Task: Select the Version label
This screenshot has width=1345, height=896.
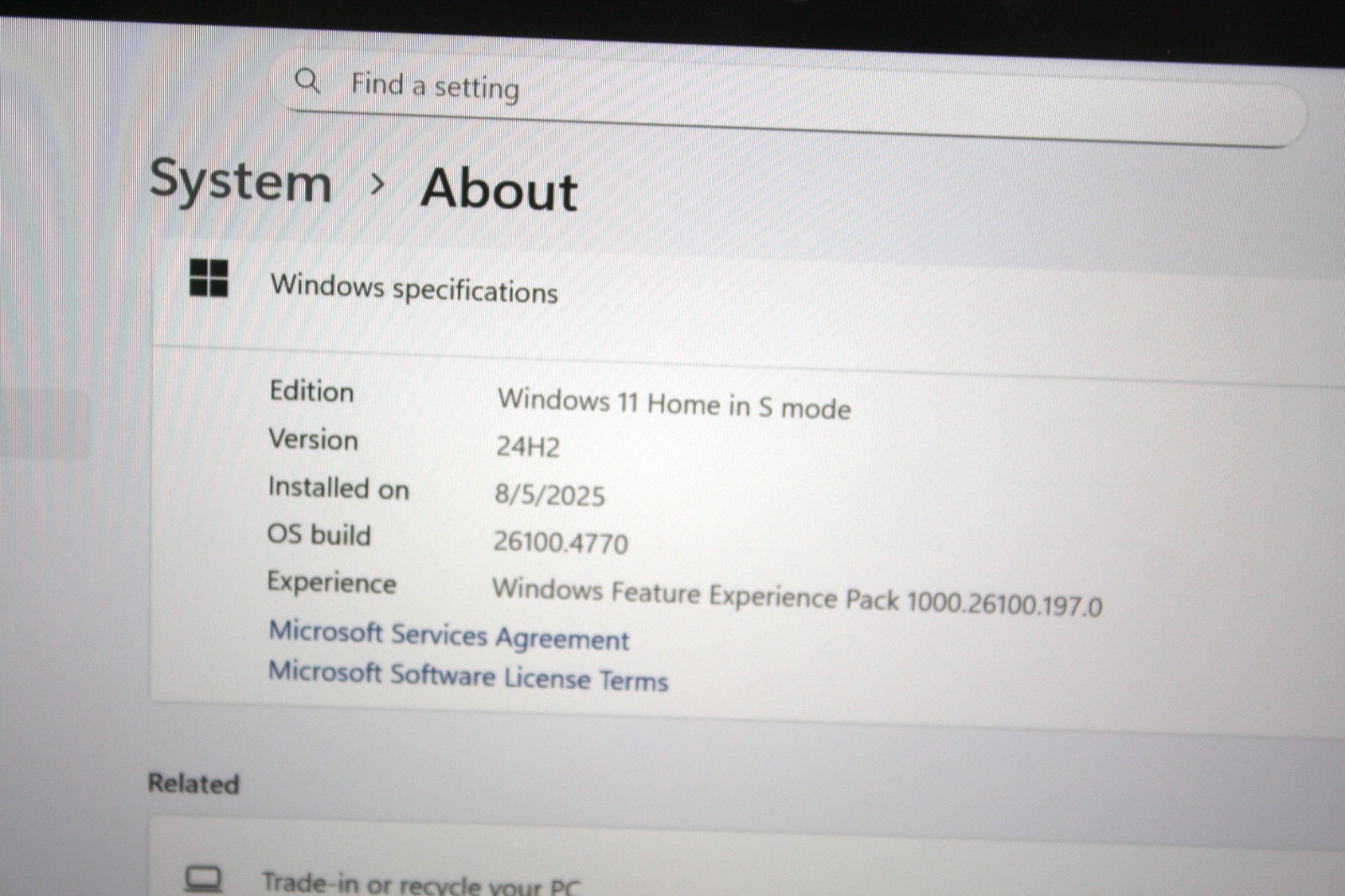Action: coord(314,440)
